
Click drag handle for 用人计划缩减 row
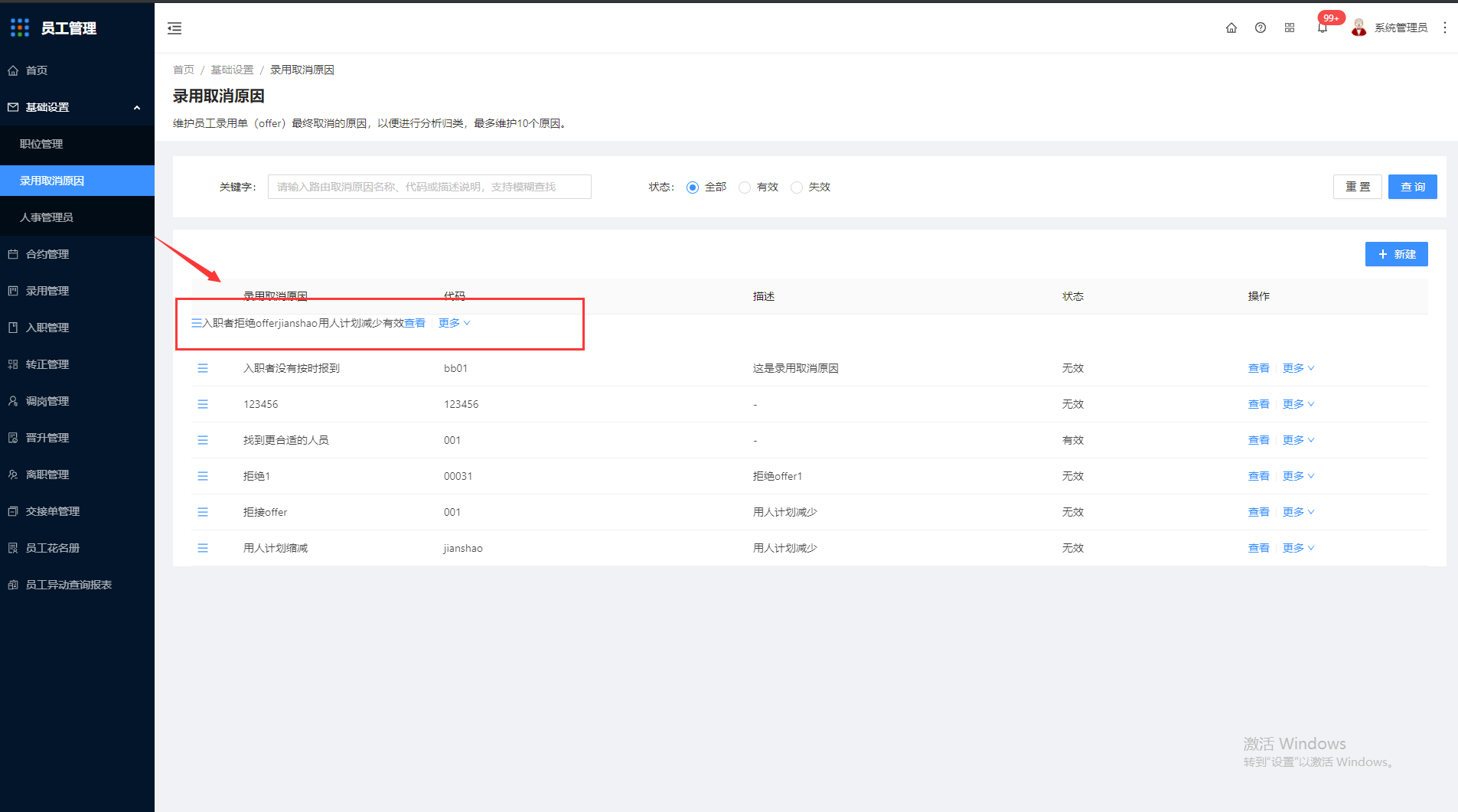[203, 548]
